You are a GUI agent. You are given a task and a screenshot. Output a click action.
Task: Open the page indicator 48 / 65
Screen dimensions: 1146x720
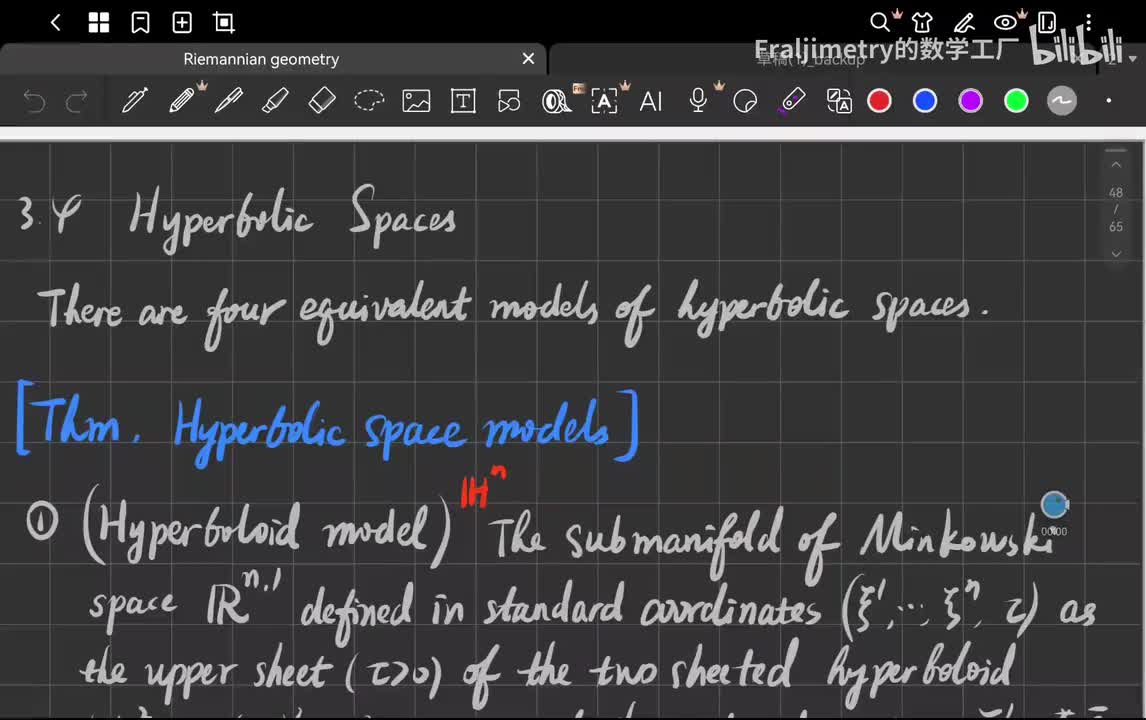click(1115, 210)
